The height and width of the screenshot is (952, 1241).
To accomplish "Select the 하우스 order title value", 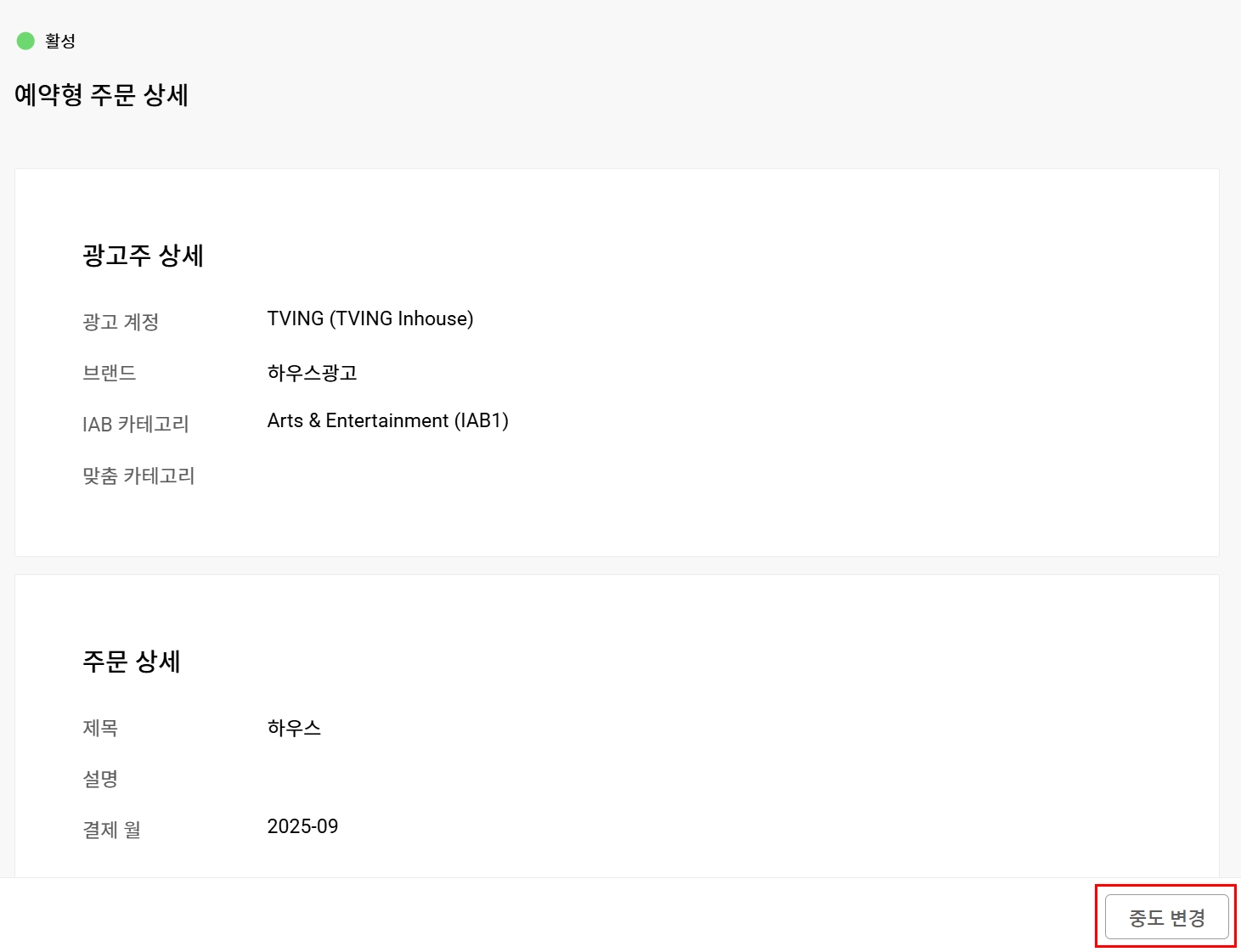I will (294, 728).
